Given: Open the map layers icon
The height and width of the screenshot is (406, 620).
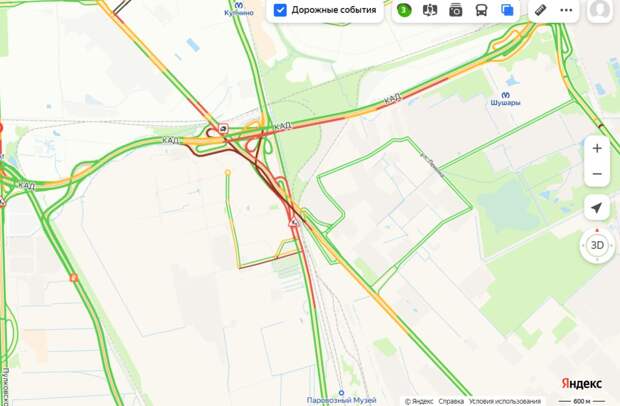Looking at the screenshot, I should coord(507,10).
